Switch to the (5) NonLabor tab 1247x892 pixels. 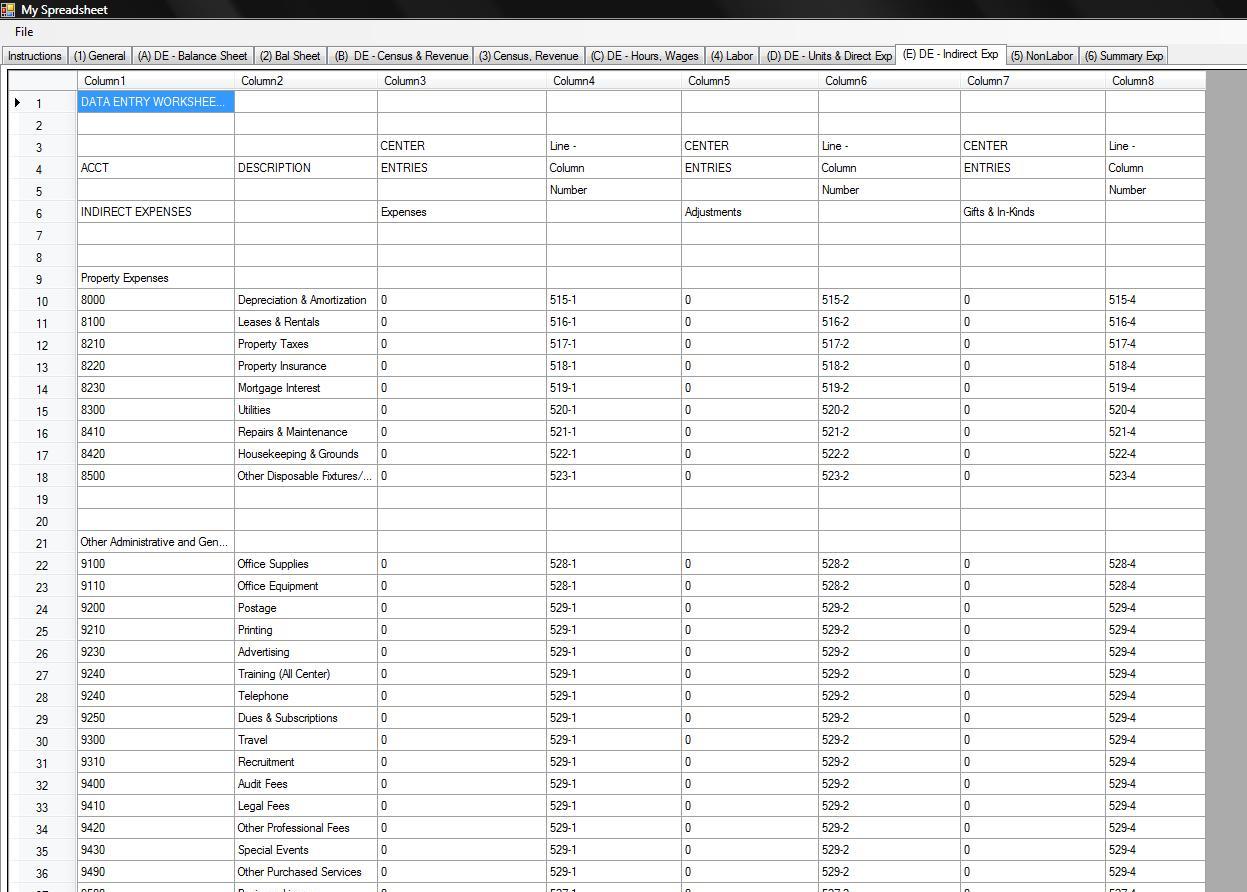pos(1042,56)
